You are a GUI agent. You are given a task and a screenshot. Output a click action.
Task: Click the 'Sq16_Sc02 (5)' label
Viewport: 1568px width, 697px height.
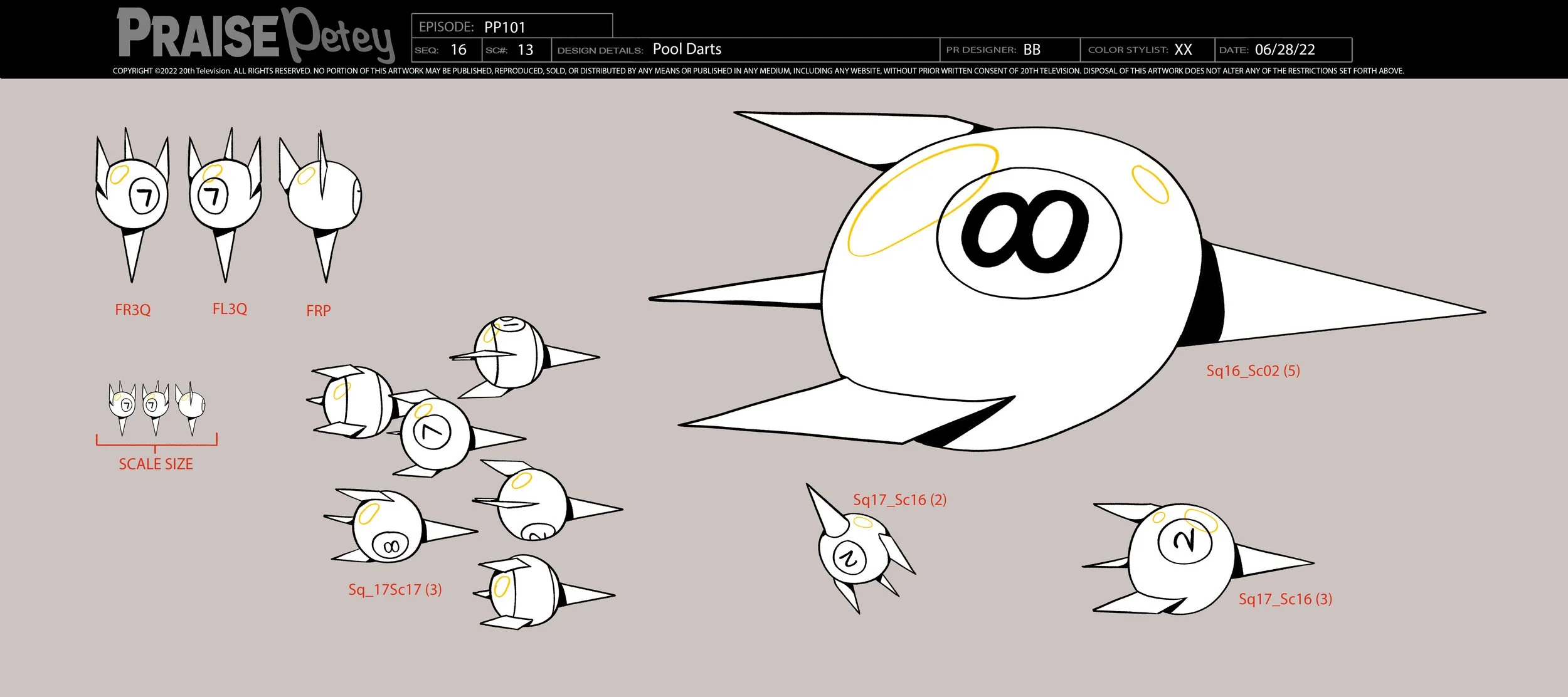[x=1253, y=370]
